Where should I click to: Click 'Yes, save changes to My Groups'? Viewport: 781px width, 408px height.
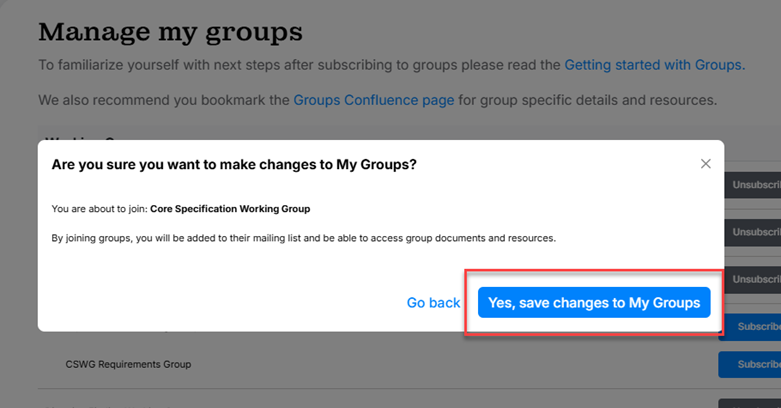[594, 303]
